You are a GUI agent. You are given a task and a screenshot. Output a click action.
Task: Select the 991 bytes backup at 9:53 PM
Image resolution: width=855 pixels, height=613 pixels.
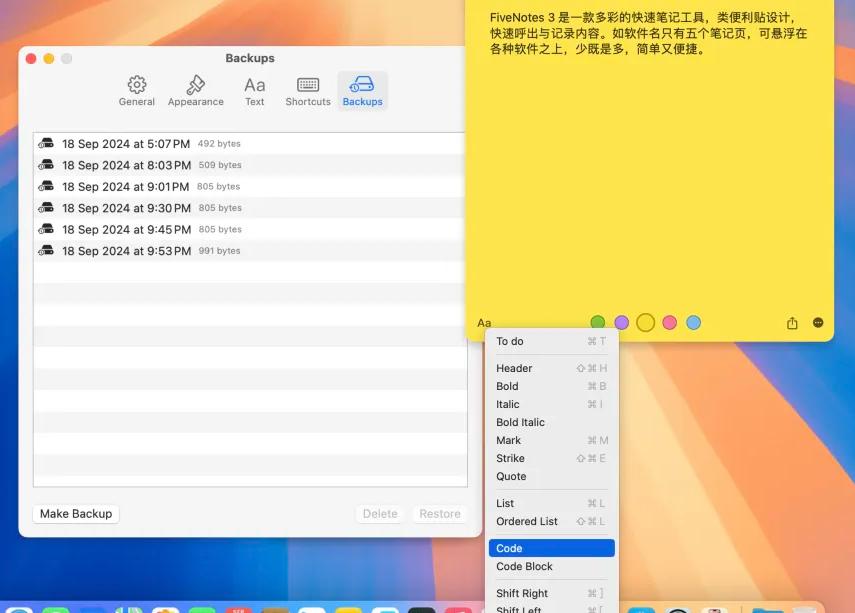tap(125, 251)
